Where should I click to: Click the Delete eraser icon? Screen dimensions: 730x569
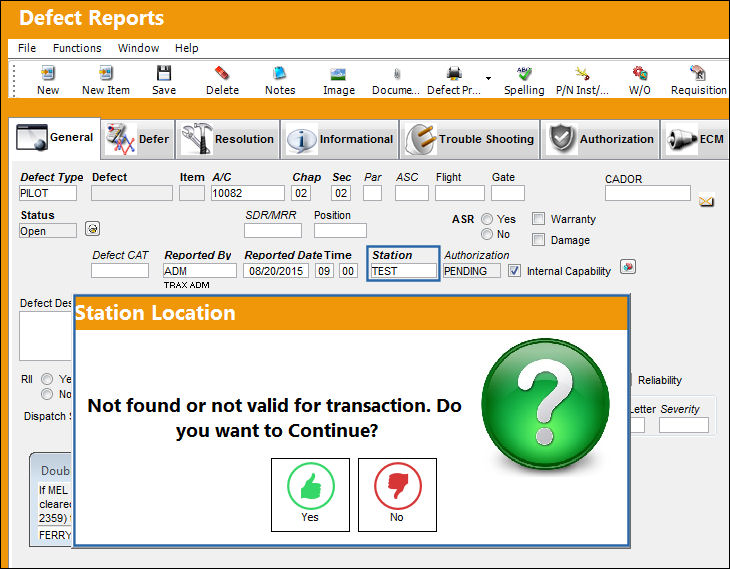(222, 73)
